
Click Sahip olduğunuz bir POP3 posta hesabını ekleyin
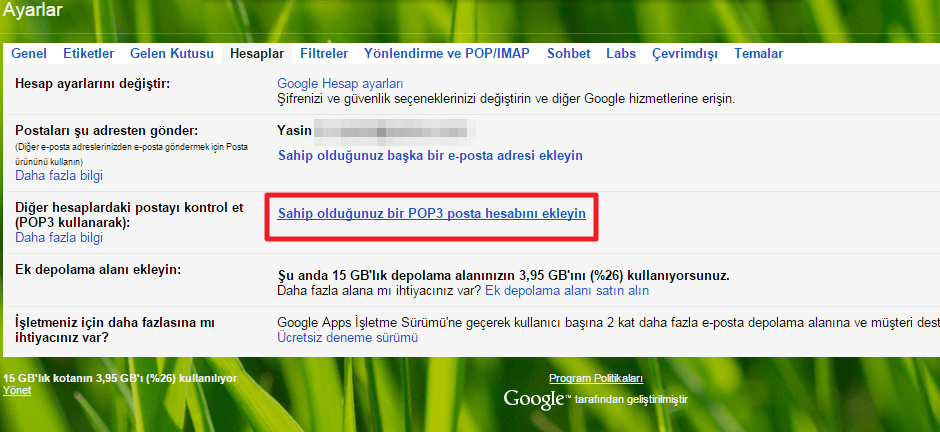pyautogui.click(x=432, y=213)
